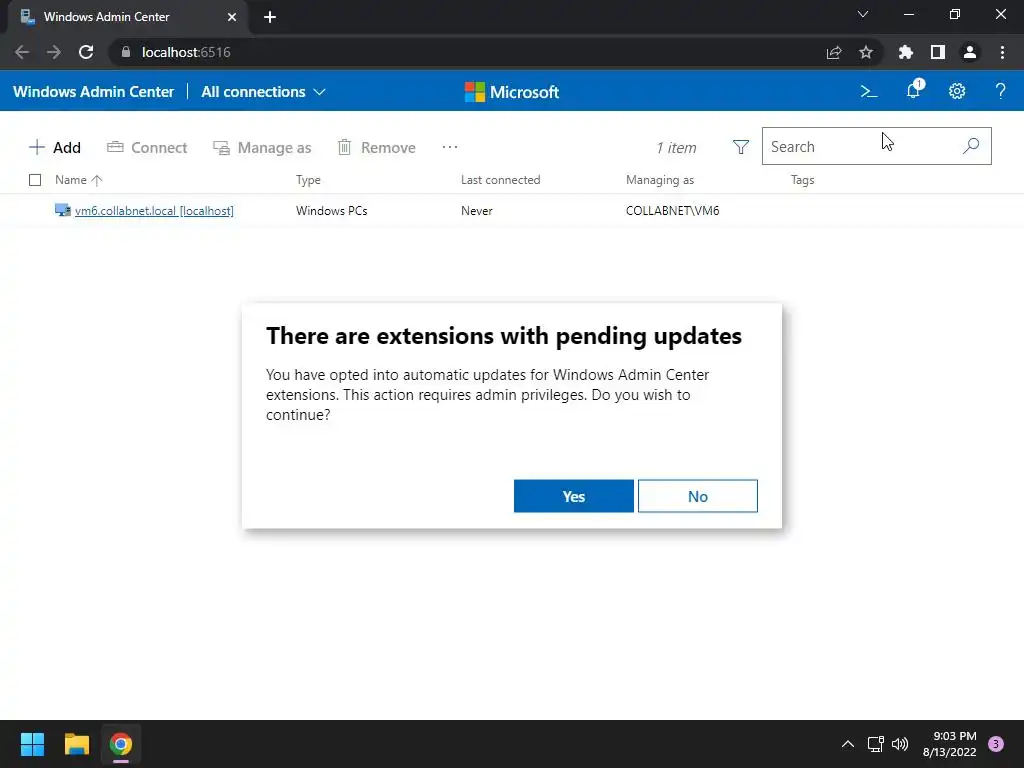
Task: Click the Remove trash button
Action: pos(377,148)
